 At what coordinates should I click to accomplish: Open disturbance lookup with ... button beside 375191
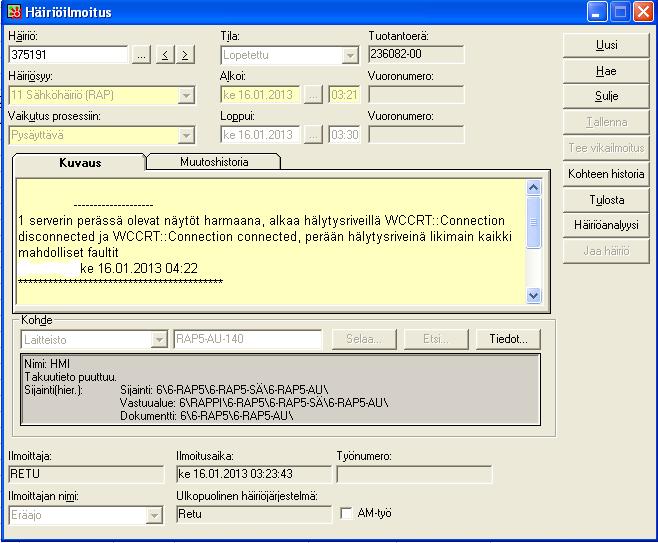[x=141, y=55]
